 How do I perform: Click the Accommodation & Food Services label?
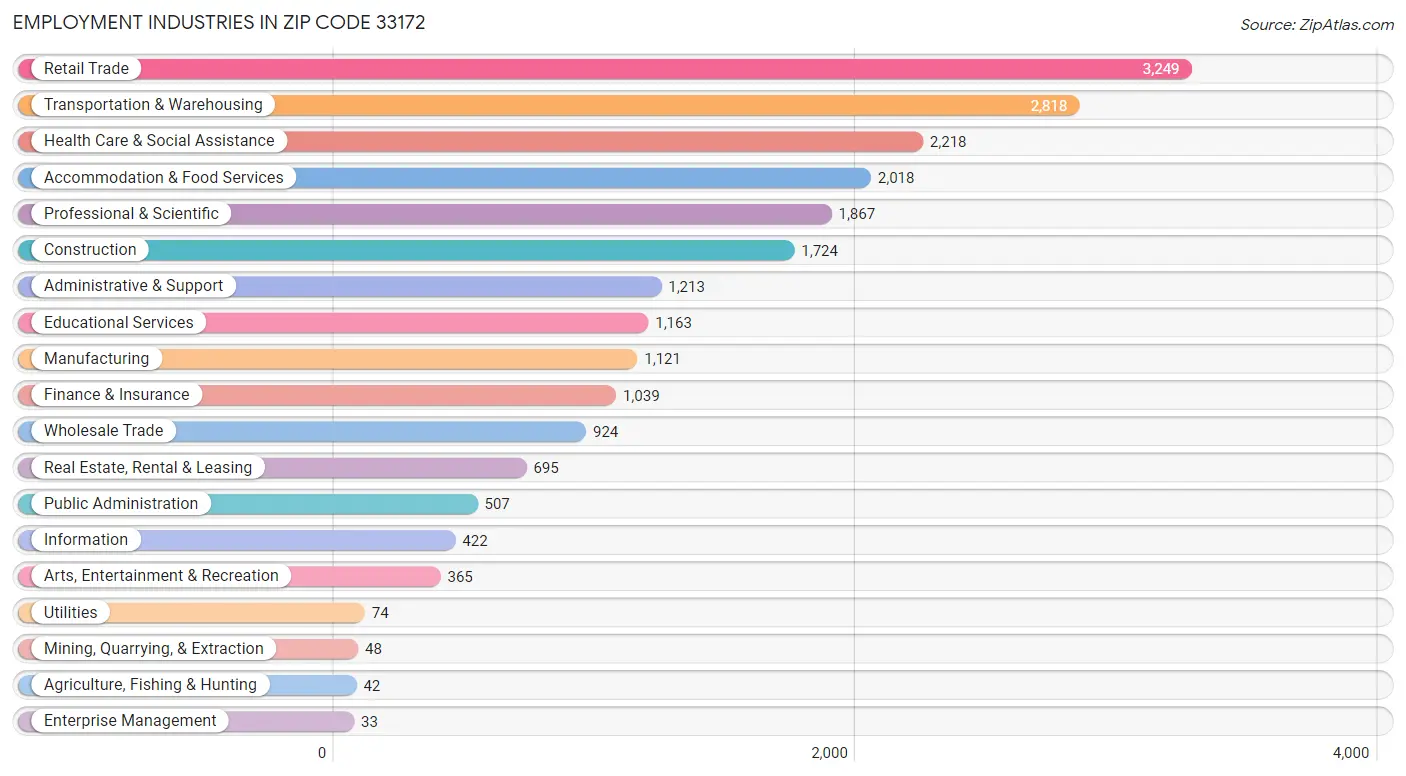pyautogui.click(x=164, y=178)
